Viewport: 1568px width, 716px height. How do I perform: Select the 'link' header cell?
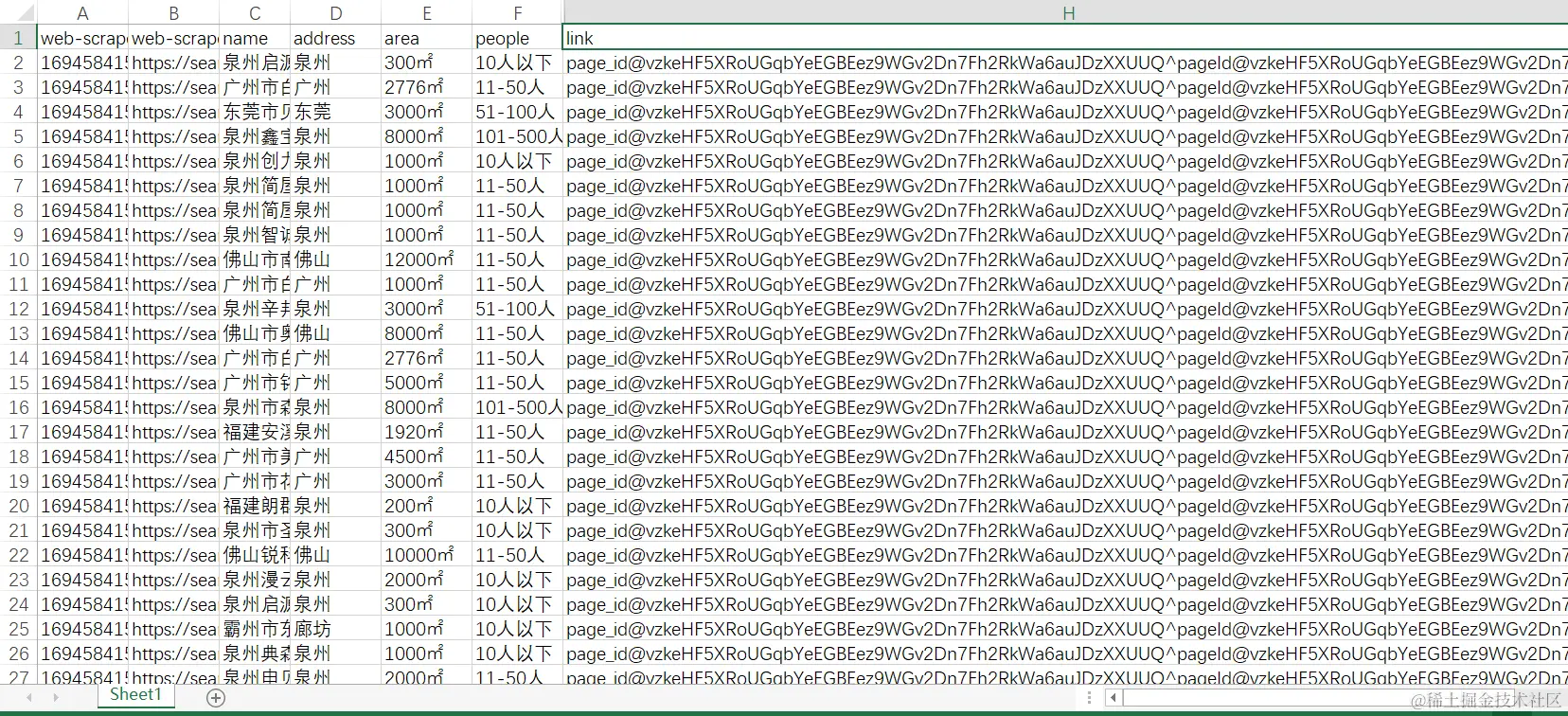coord(1066,38)
